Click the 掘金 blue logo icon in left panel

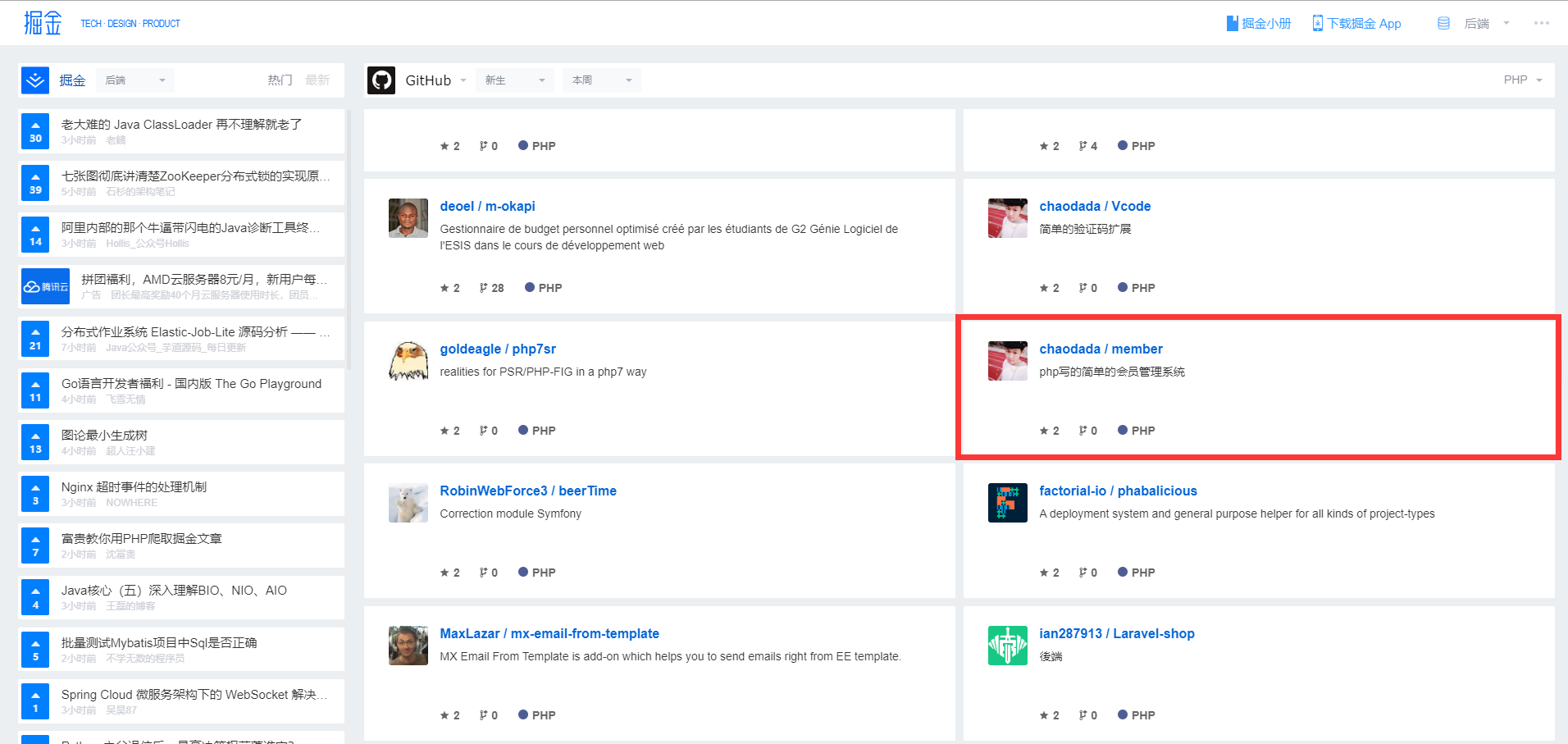(35, 80)
